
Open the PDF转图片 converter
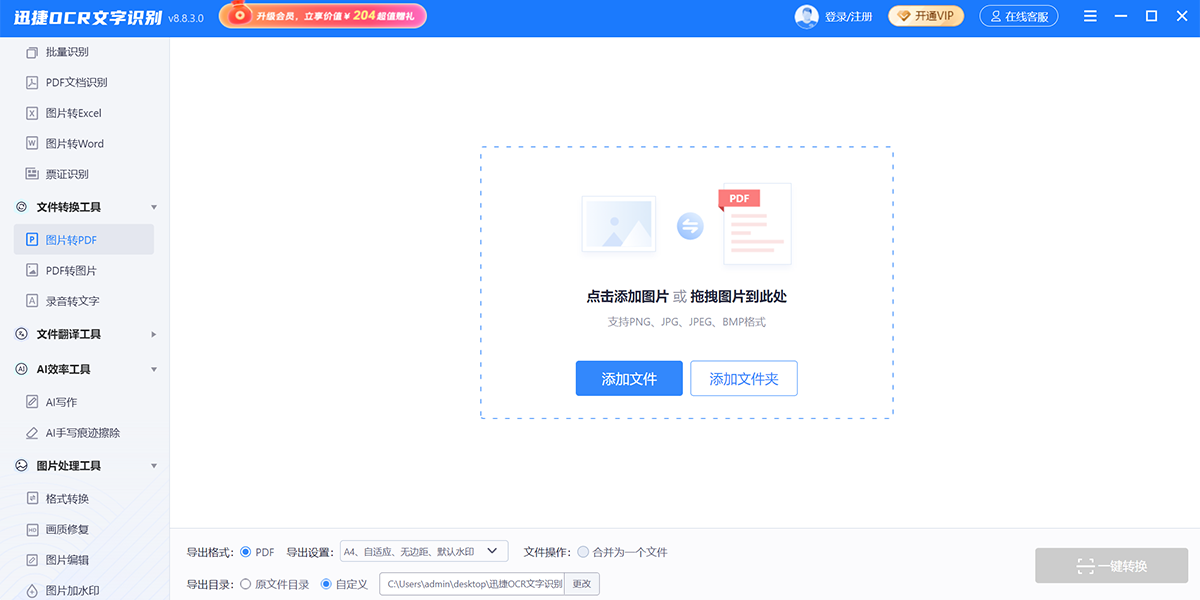tap(70, 270)
